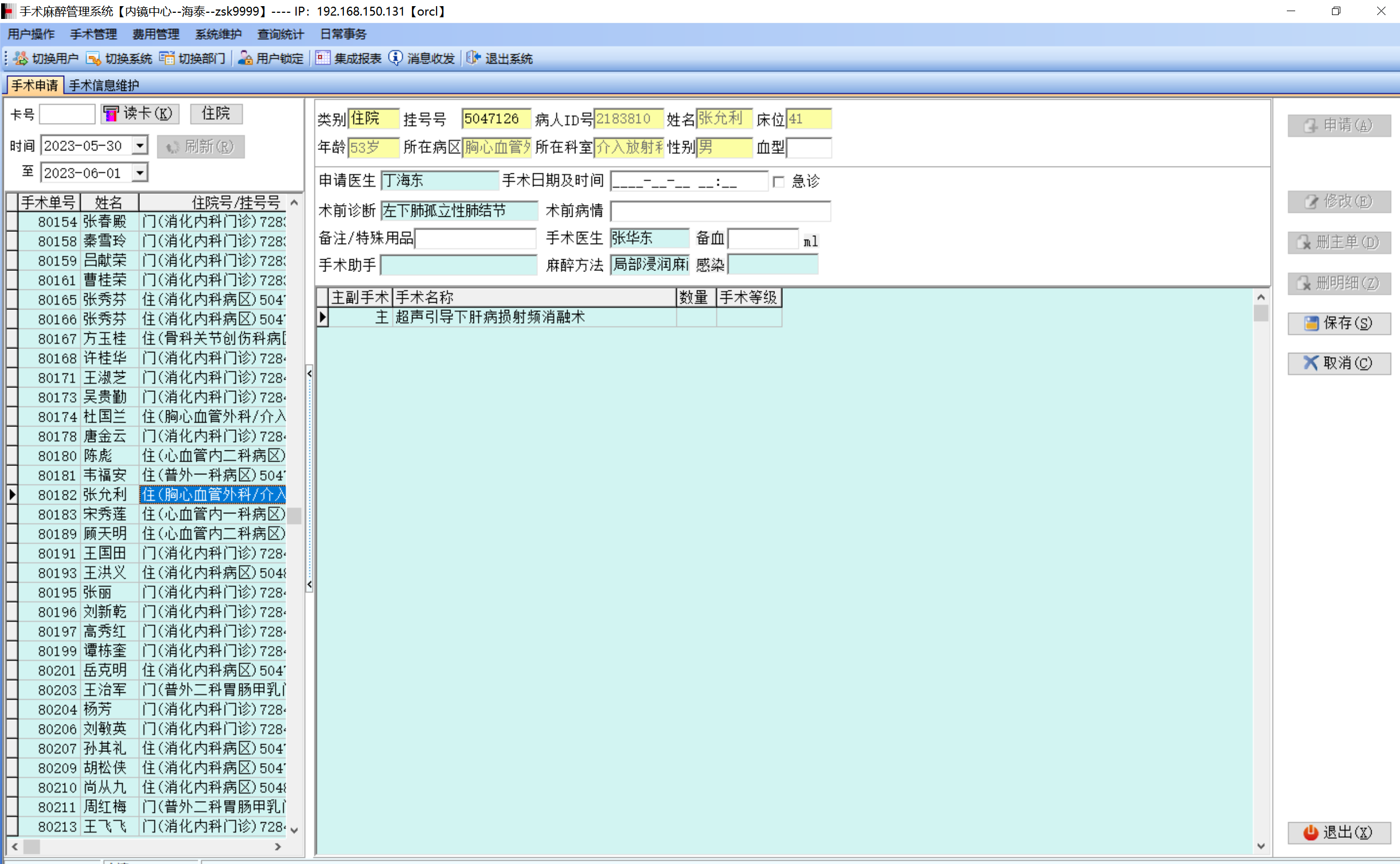Click the 切换部门 toolbar icon

point(167,59)
